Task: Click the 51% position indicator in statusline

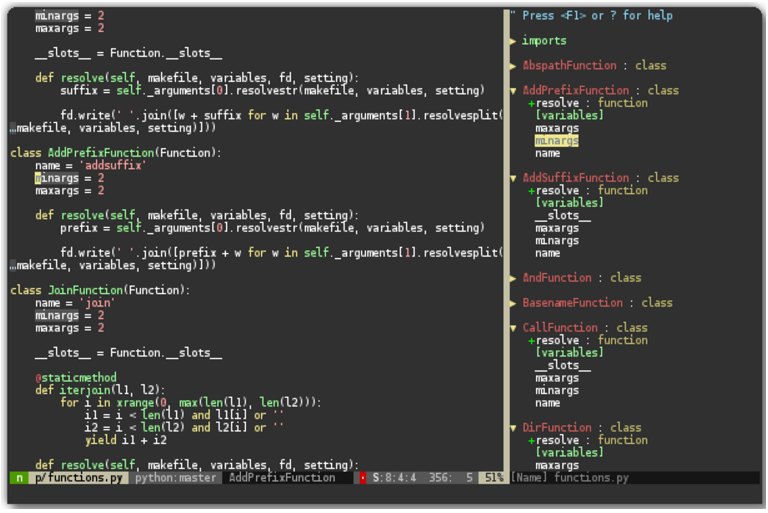Action: (494, 478)
